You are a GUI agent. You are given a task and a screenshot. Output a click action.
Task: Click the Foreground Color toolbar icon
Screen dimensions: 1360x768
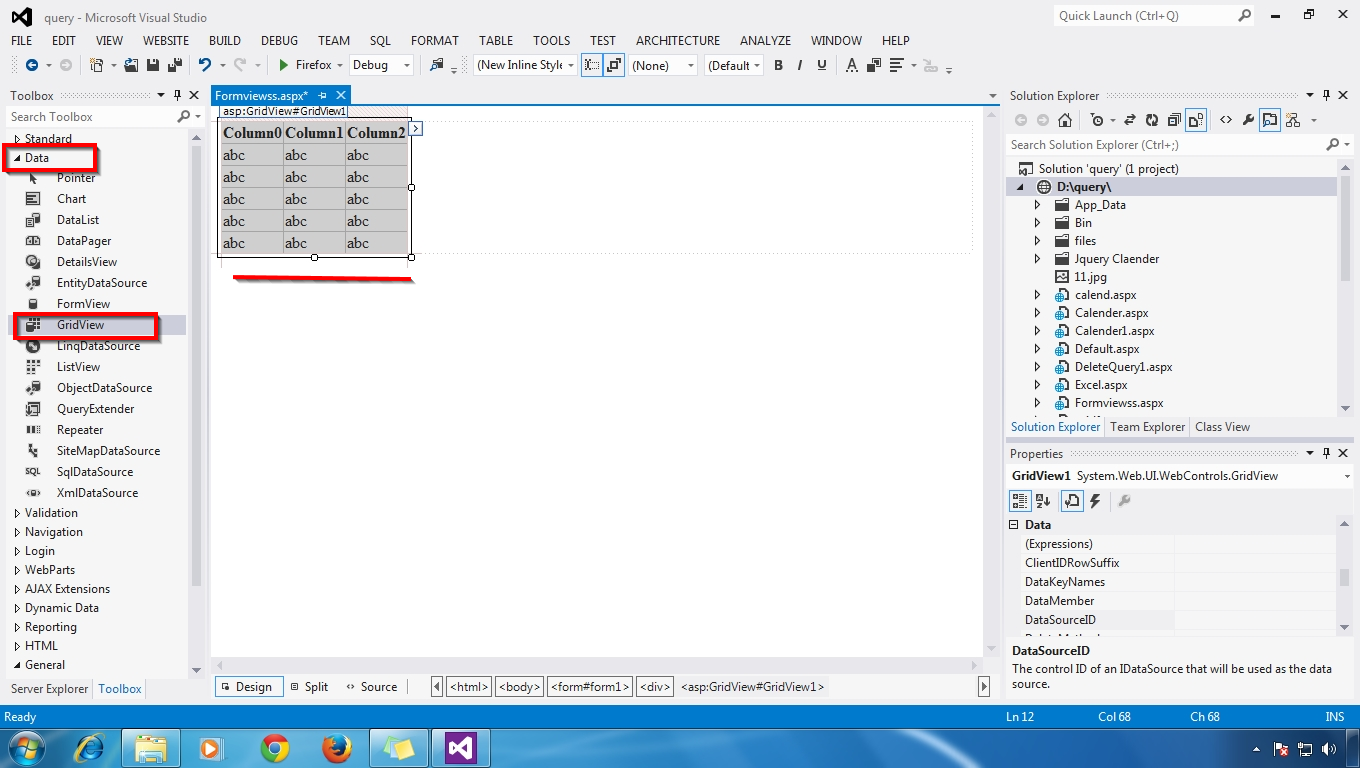click(851, 65)
